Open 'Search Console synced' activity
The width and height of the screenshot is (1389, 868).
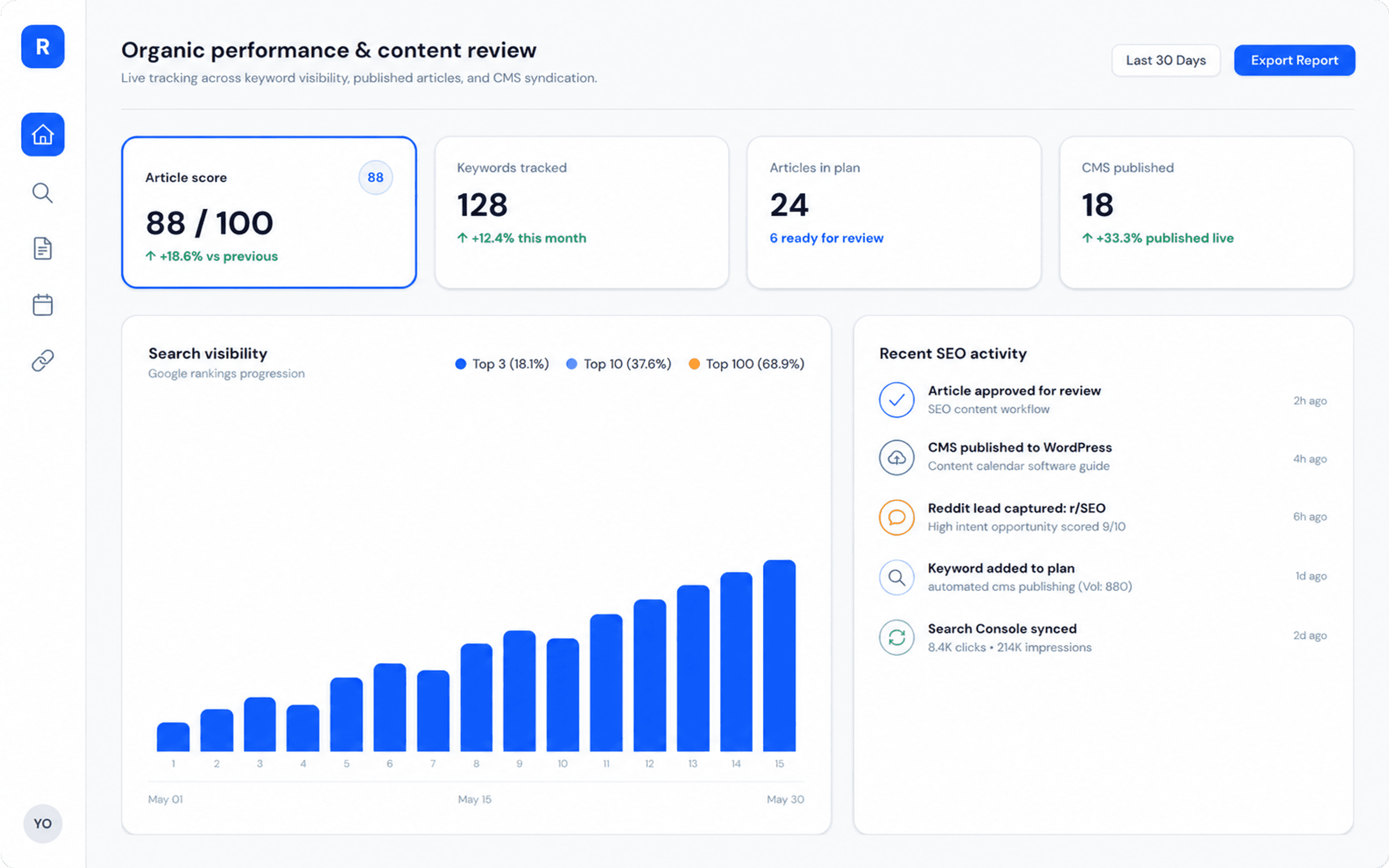coord(1103,637)
